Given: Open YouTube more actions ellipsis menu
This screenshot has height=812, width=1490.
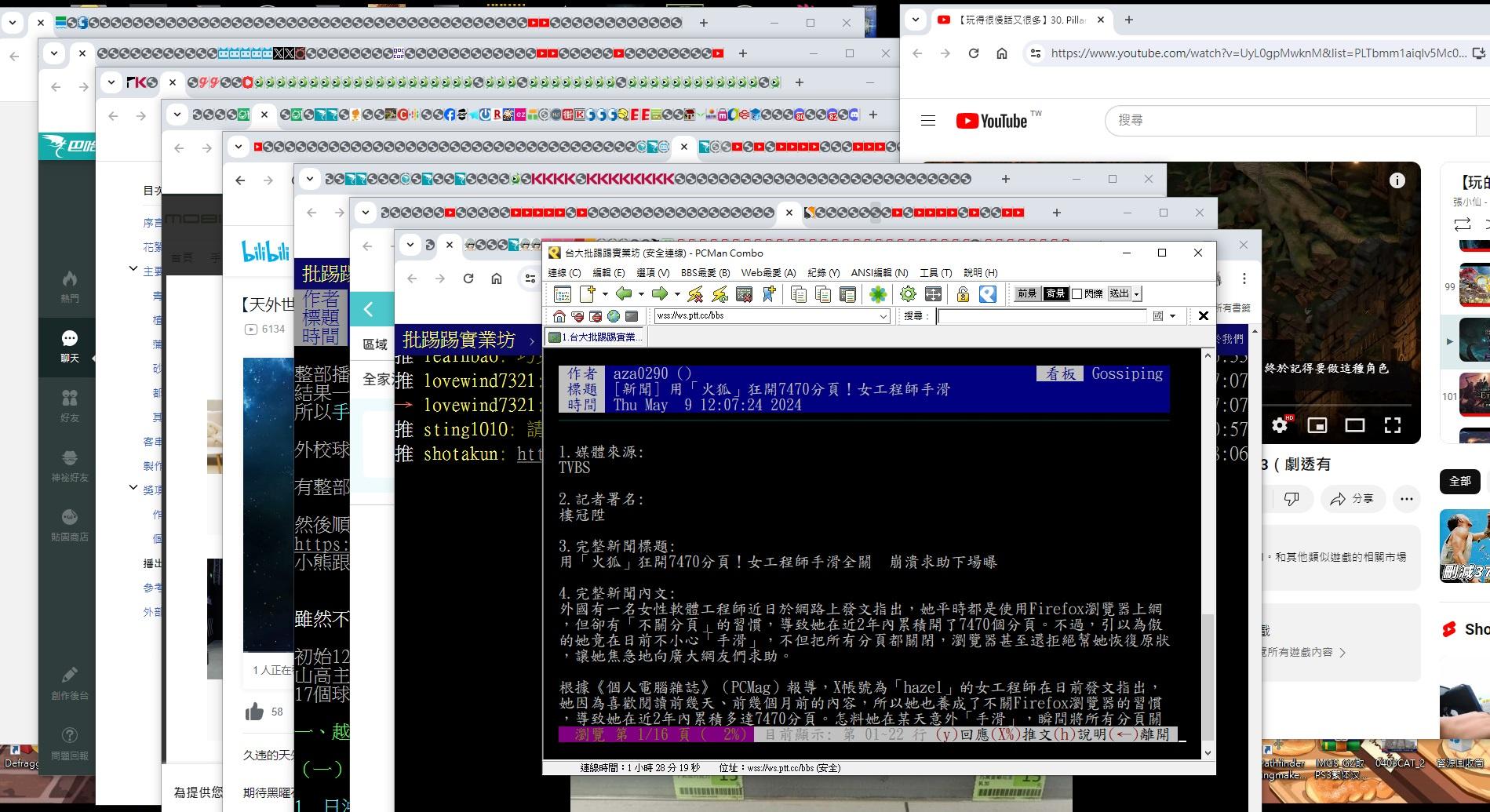Looking at the screenshot, I should coord(1407,499).
